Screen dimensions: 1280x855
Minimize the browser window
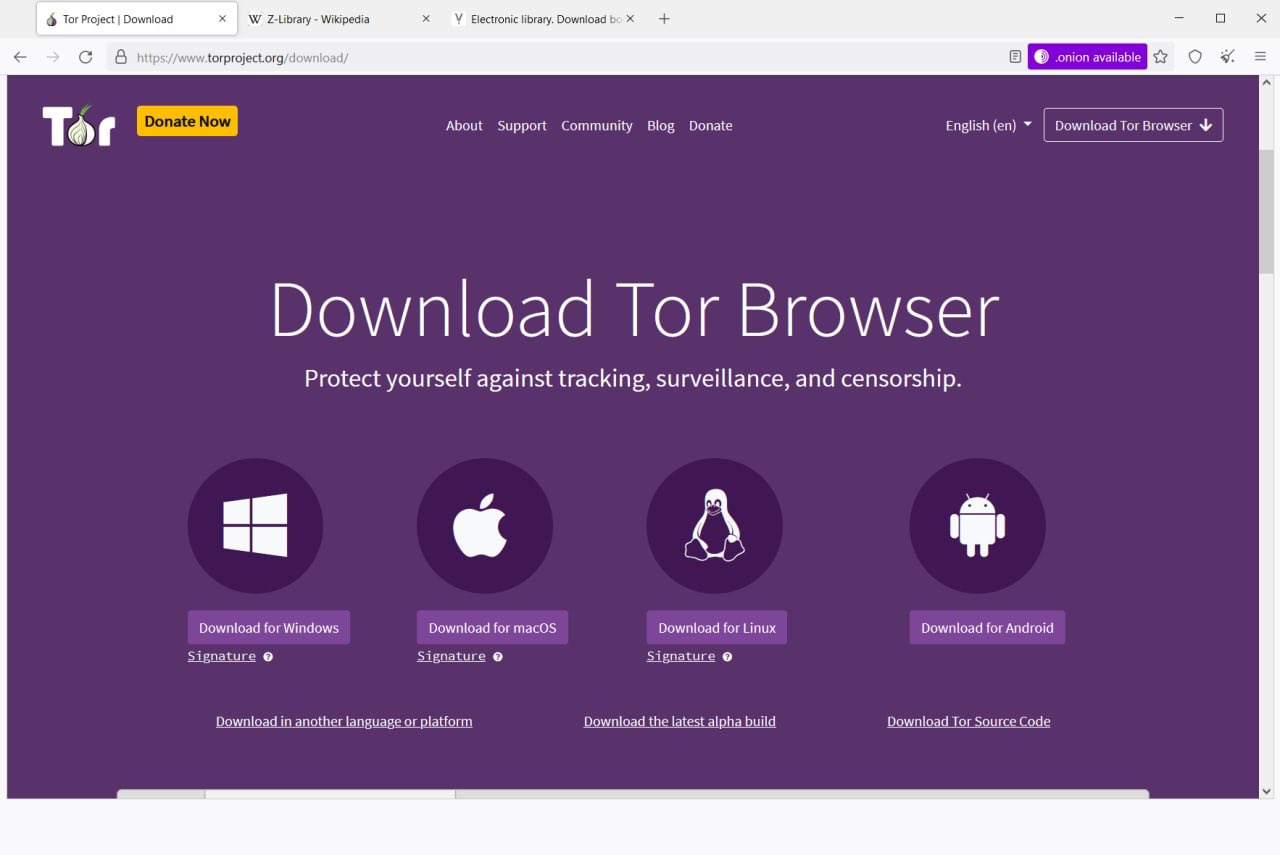(1178, 18)
